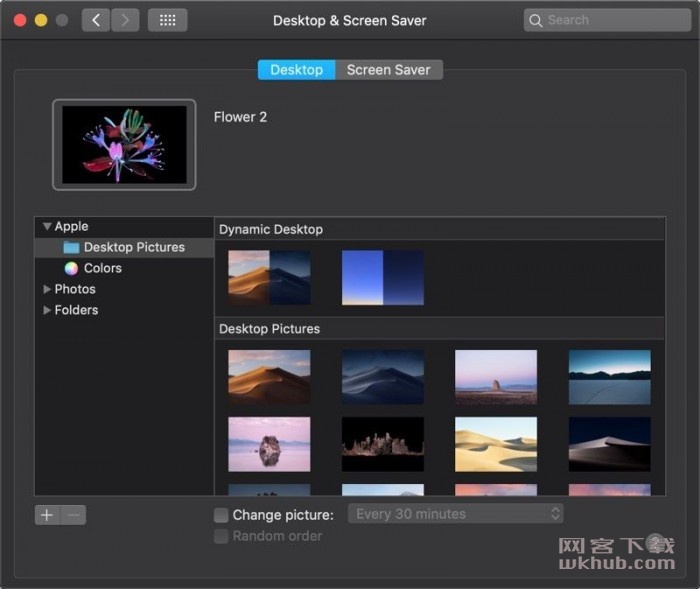This screenshot has width=700, height=589.
Task: Select Desktop Pictures in sidebar
Action: (x=124, y=247)
